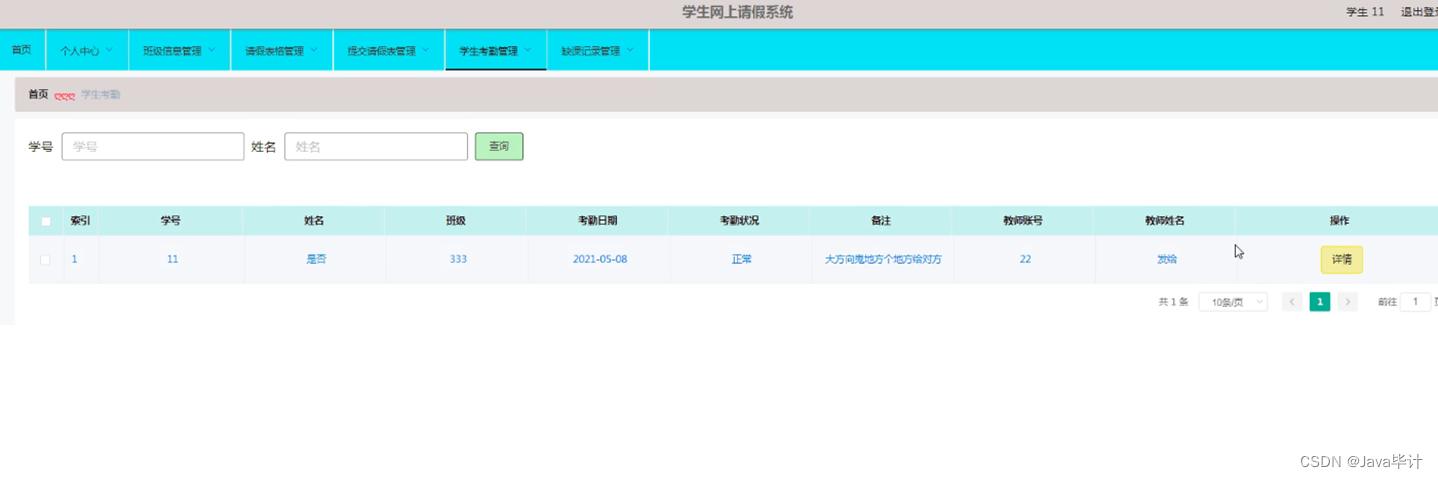Tick the select-all checkbox in table header
The height and width of the screenshot is (478, 1438).
46,221
